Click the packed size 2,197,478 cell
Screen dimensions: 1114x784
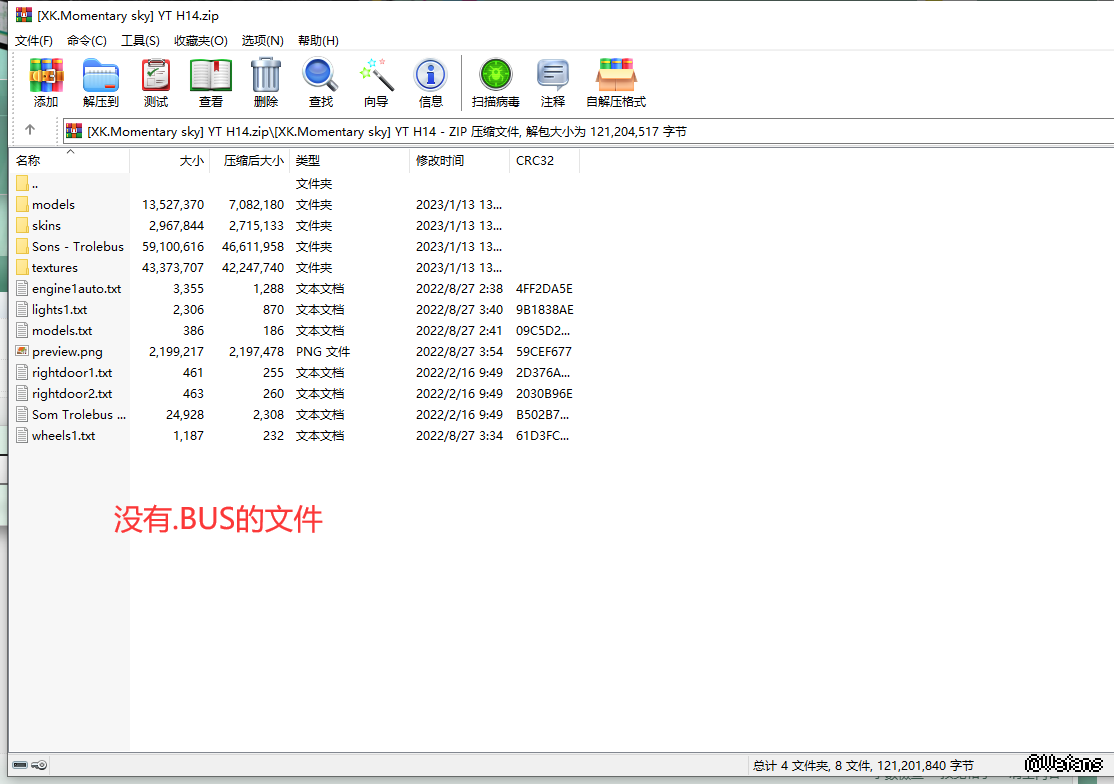(x=256, y=352)
